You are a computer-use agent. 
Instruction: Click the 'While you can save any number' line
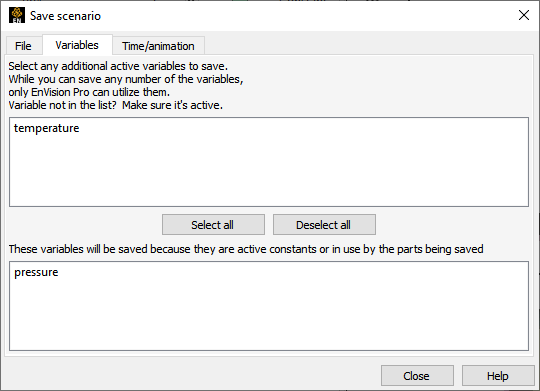[126, 79]
